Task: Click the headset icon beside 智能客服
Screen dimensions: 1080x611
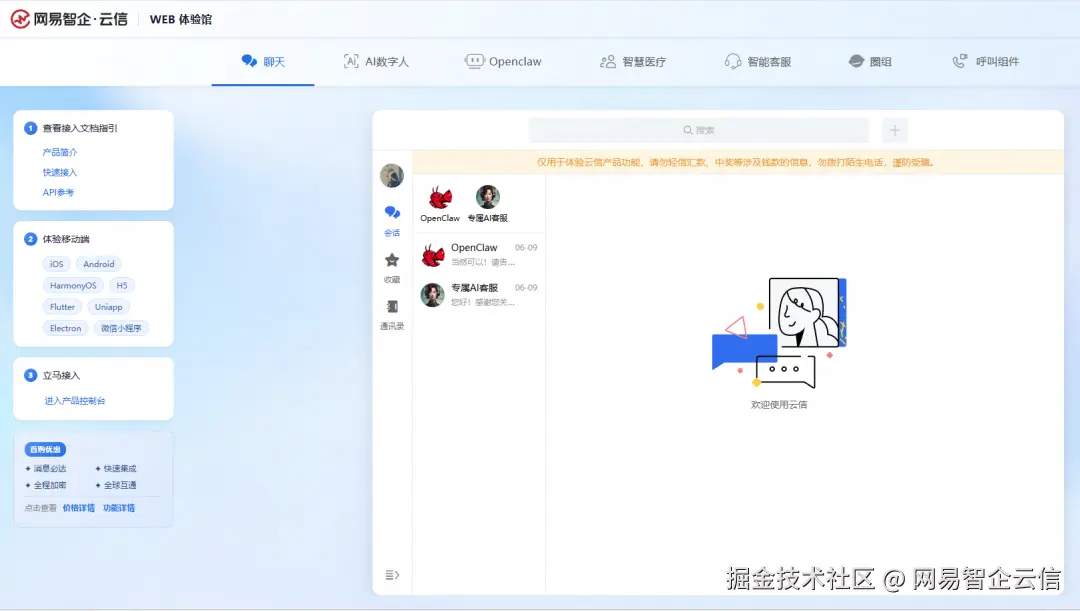Action: pyautogui.click(x=733, y=61)
